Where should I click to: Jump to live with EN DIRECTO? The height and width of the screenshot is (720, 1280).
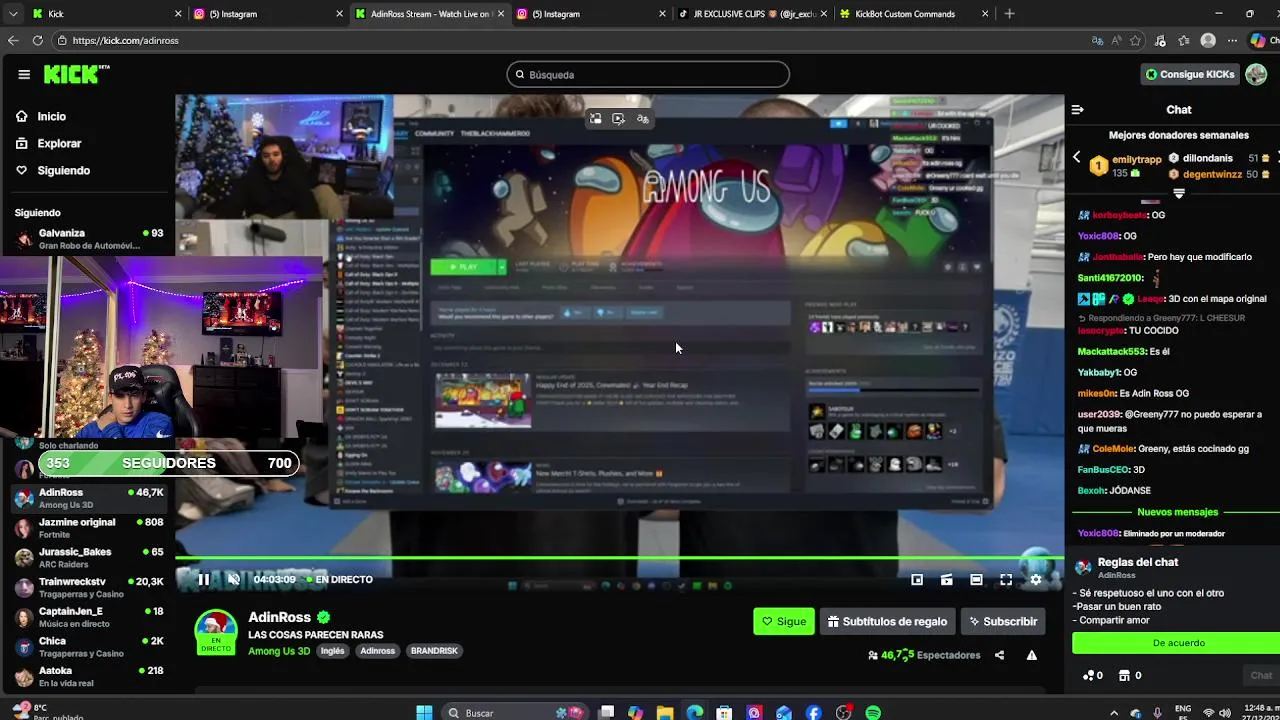pyautogui.click(x=339, y=579)
